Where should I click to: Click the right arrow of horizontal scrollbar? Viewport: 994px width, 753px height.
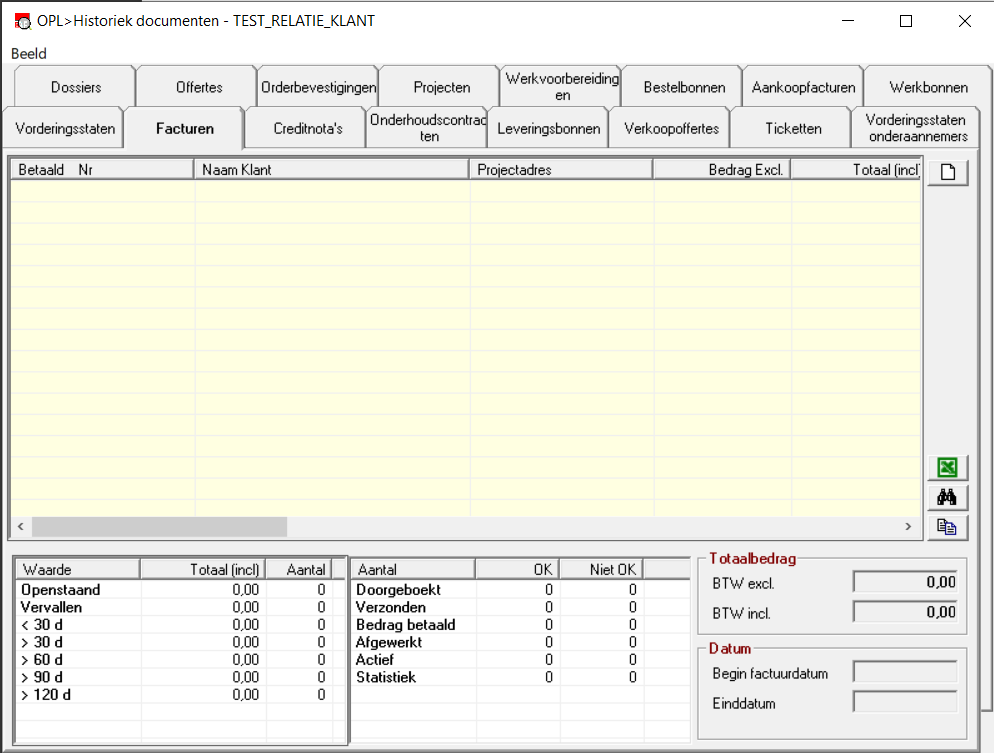[908, 527]
